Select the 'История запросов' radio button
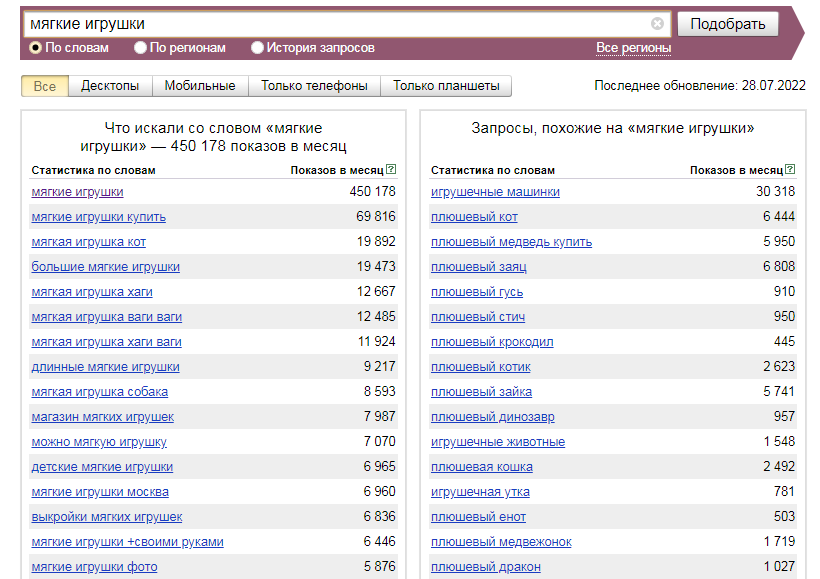Image resolution: width=820 pixels, height=579 pixels. point(257,48)
